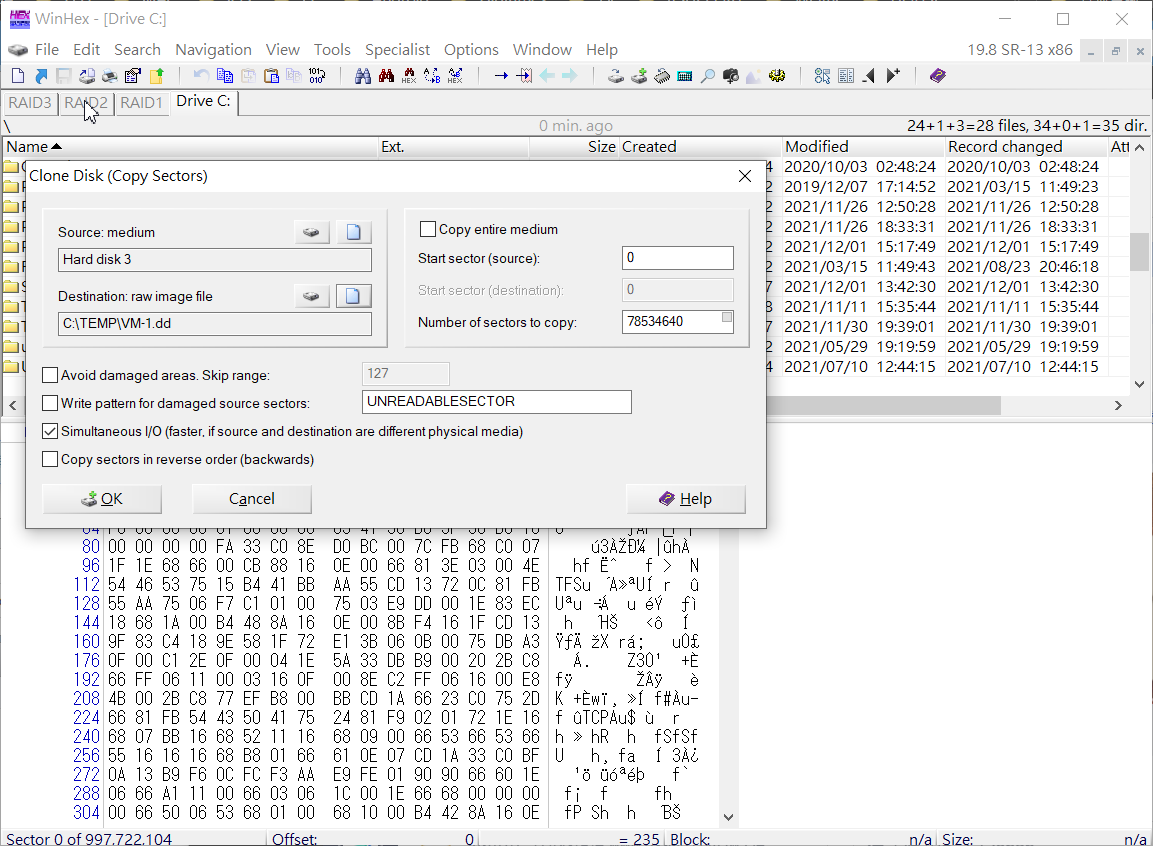Click the toolbar icon with circles and cursor
Screen dimensions: 1153x846
click(823, 76)
